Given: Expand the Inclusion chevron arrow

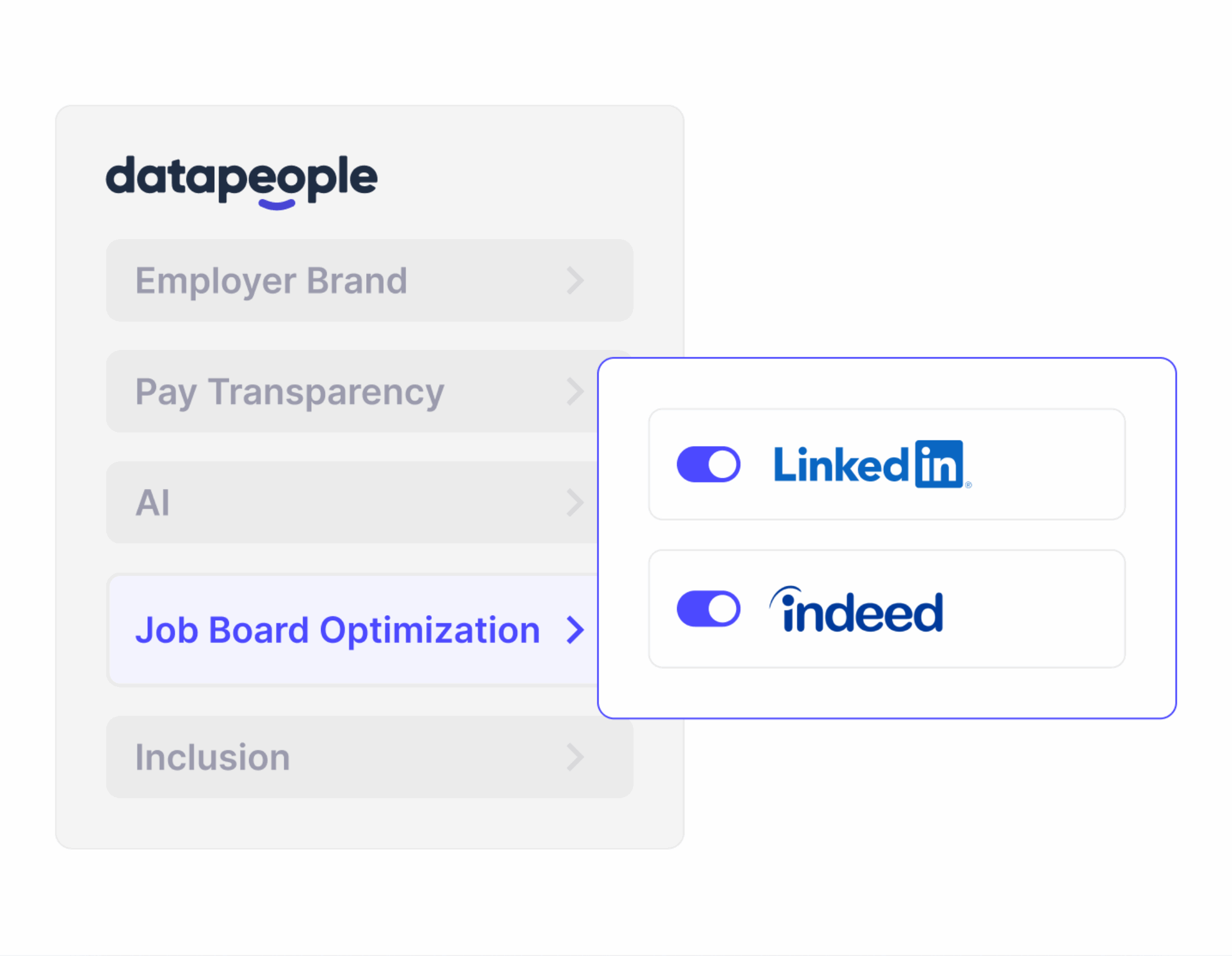Looking at the screenshot, I should 575,757.
